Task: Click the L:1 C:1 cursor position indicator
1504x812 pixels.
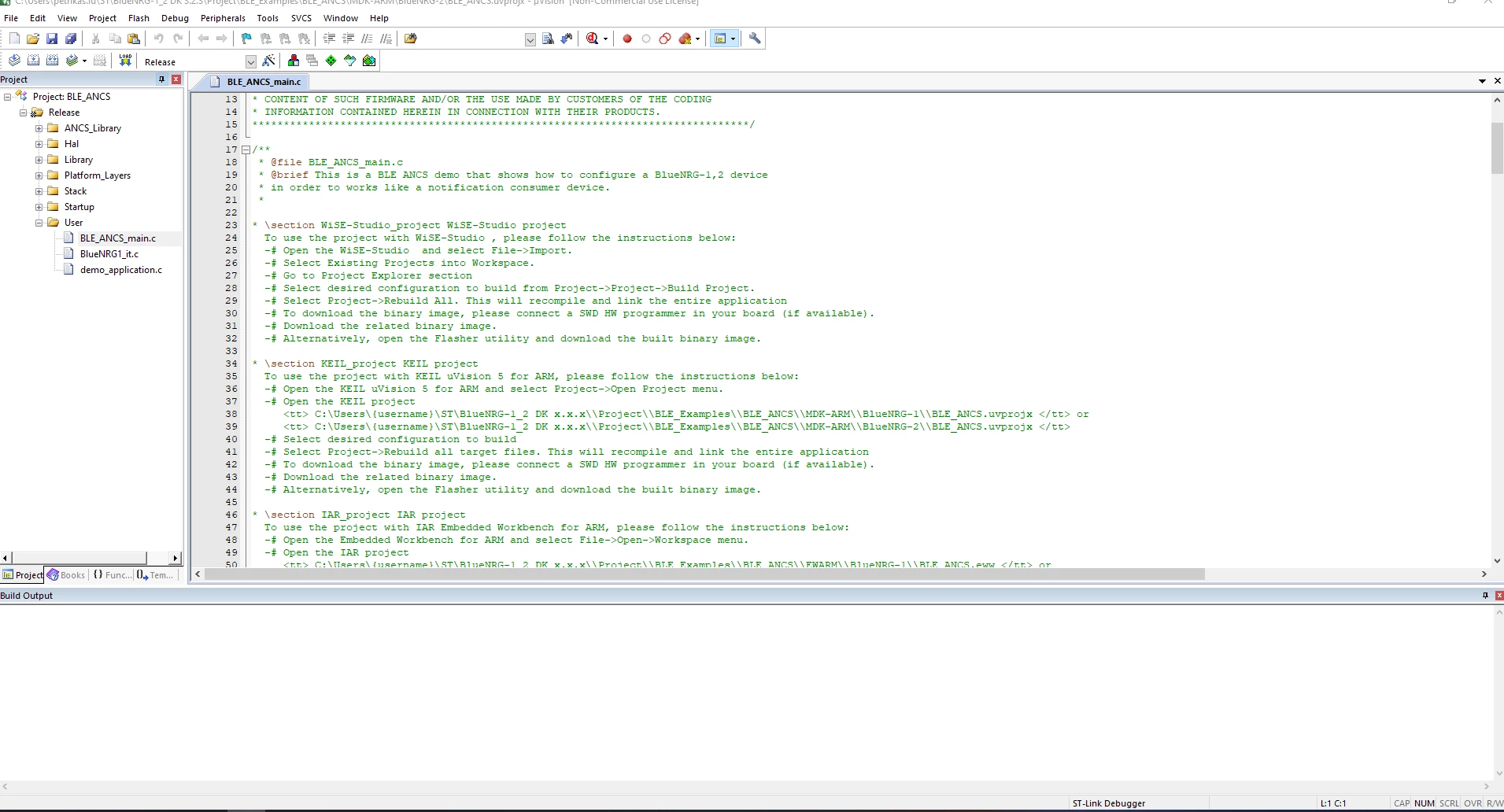Action: point(1333,803)
